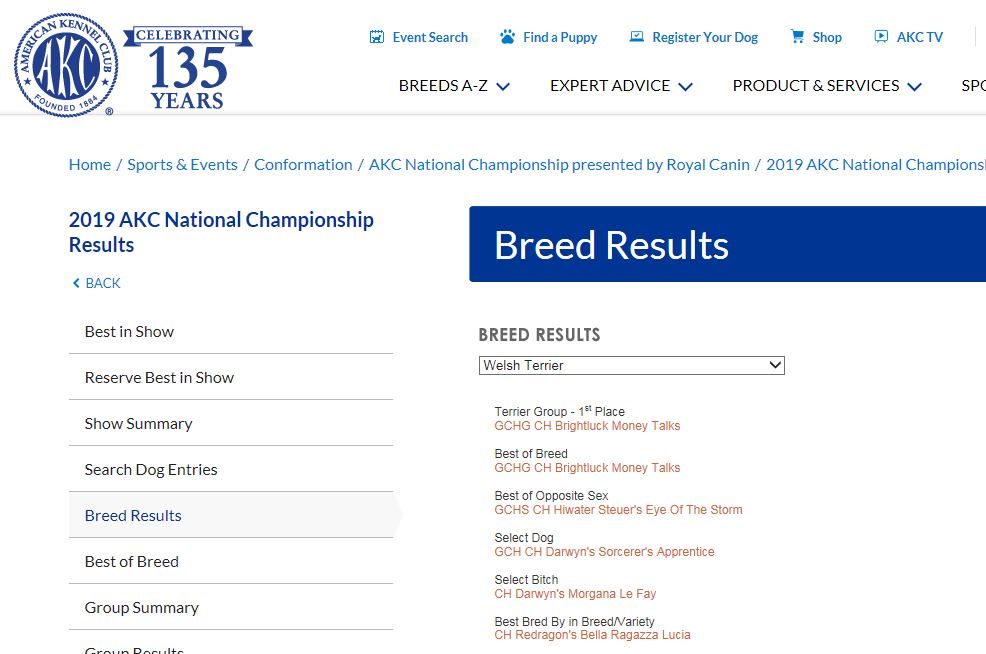The width and height of the screenshot is (986, 654).
Task: Click the AKC TV play icon
Action: (882, 36)
